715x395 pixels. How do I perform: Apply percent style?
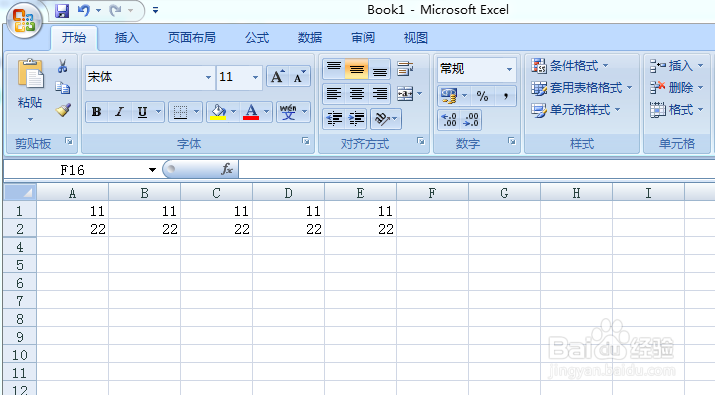tap(482, 96)
